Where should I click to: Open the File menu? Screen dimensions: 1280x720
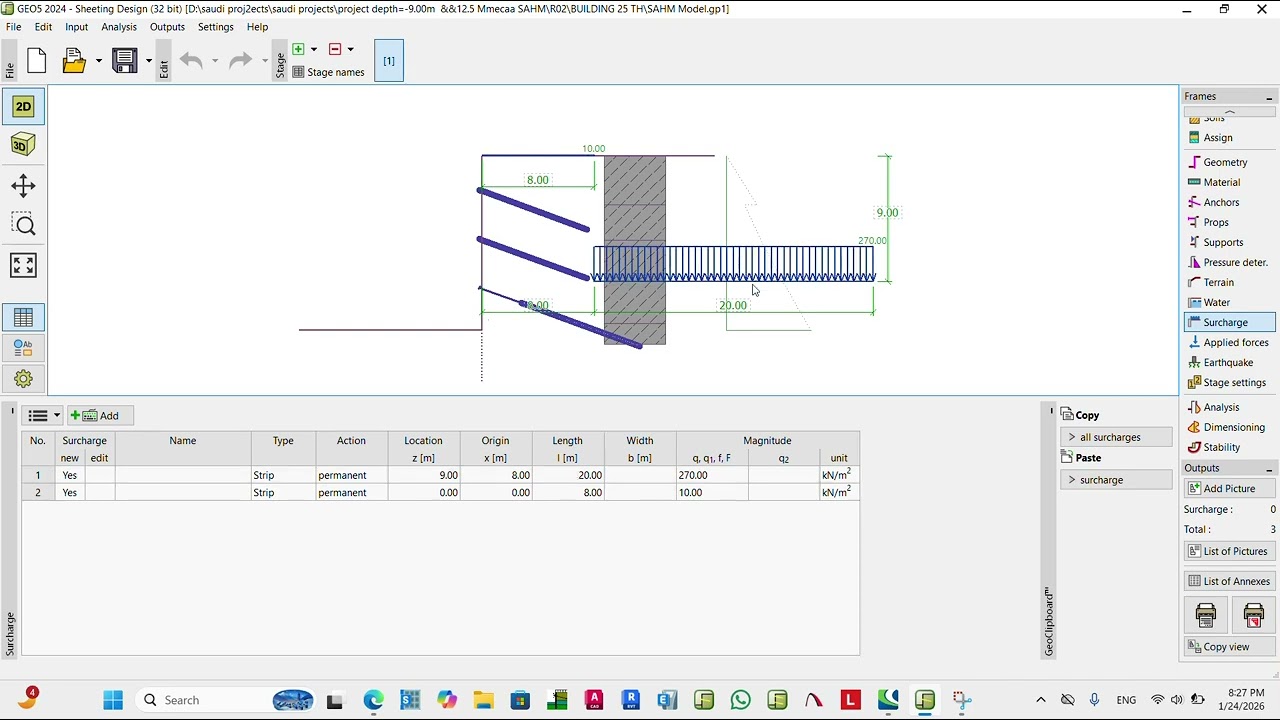[x=13, y=27]
